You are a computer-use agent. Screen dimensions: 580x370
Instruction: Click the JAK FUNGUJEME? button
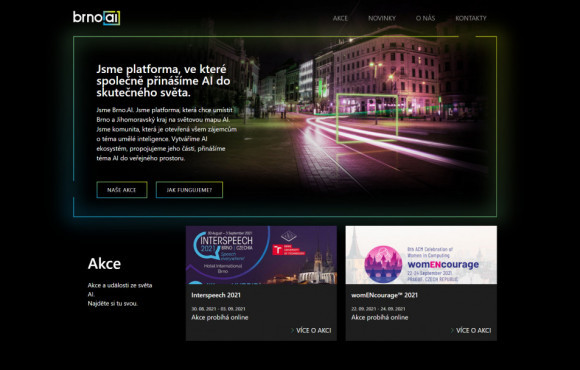coord(189,190)
